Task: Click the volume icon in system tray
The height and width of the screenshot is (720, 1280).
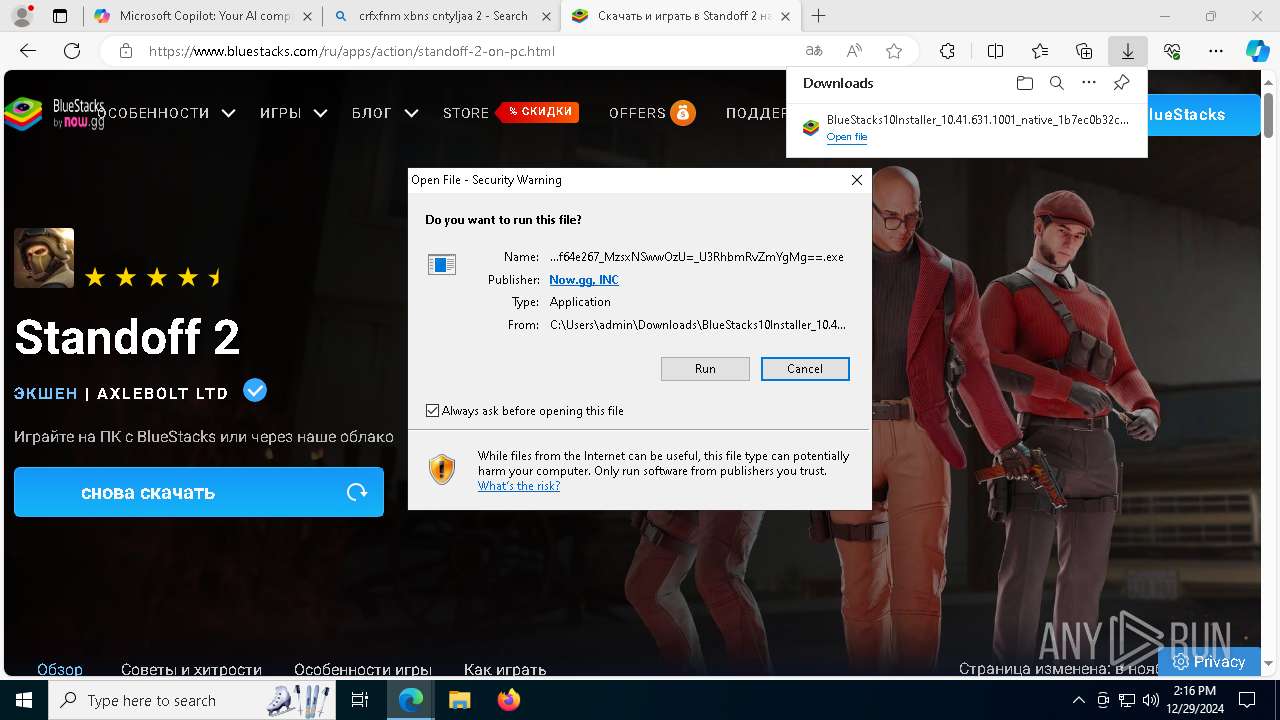Action: click(x=1150, y=700)
